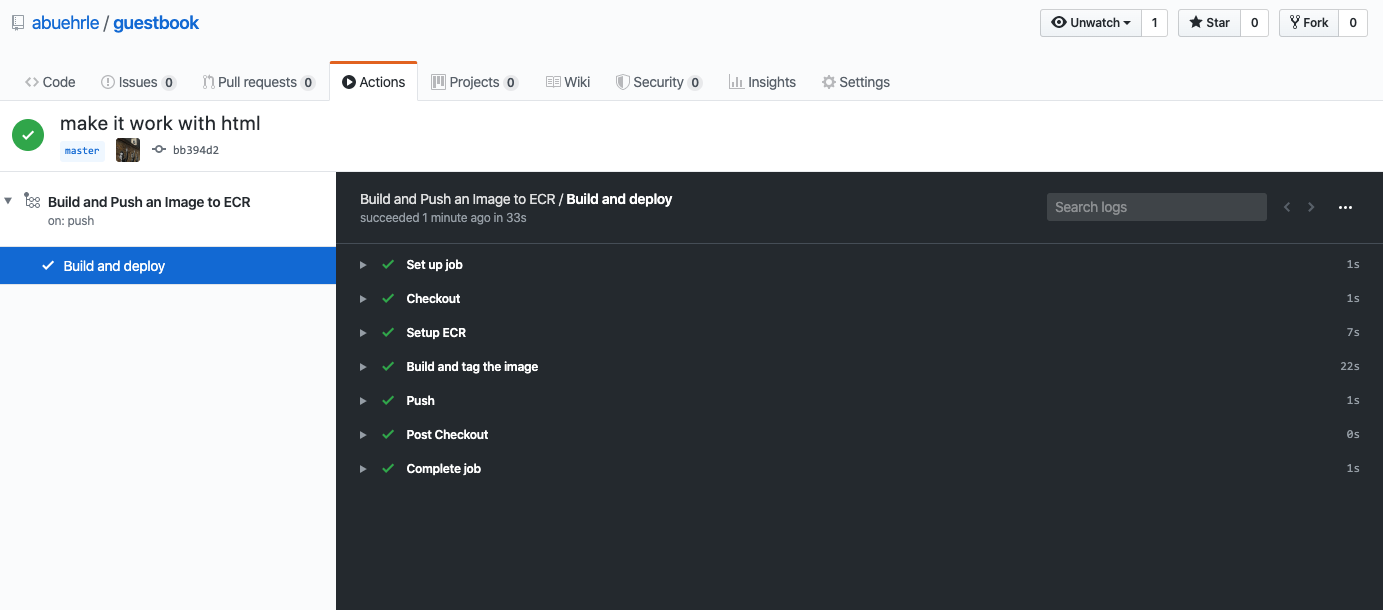Screen dimensions: 1383x610
Task: Open the guestbook repository link
Action: pyautogui.click(x=156, y=22)
